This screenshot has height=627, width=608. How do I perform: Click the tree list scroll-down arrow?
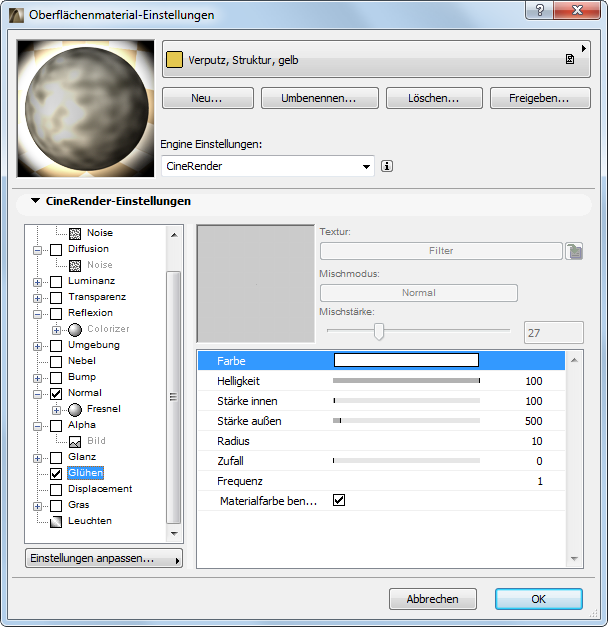(174, 533)
